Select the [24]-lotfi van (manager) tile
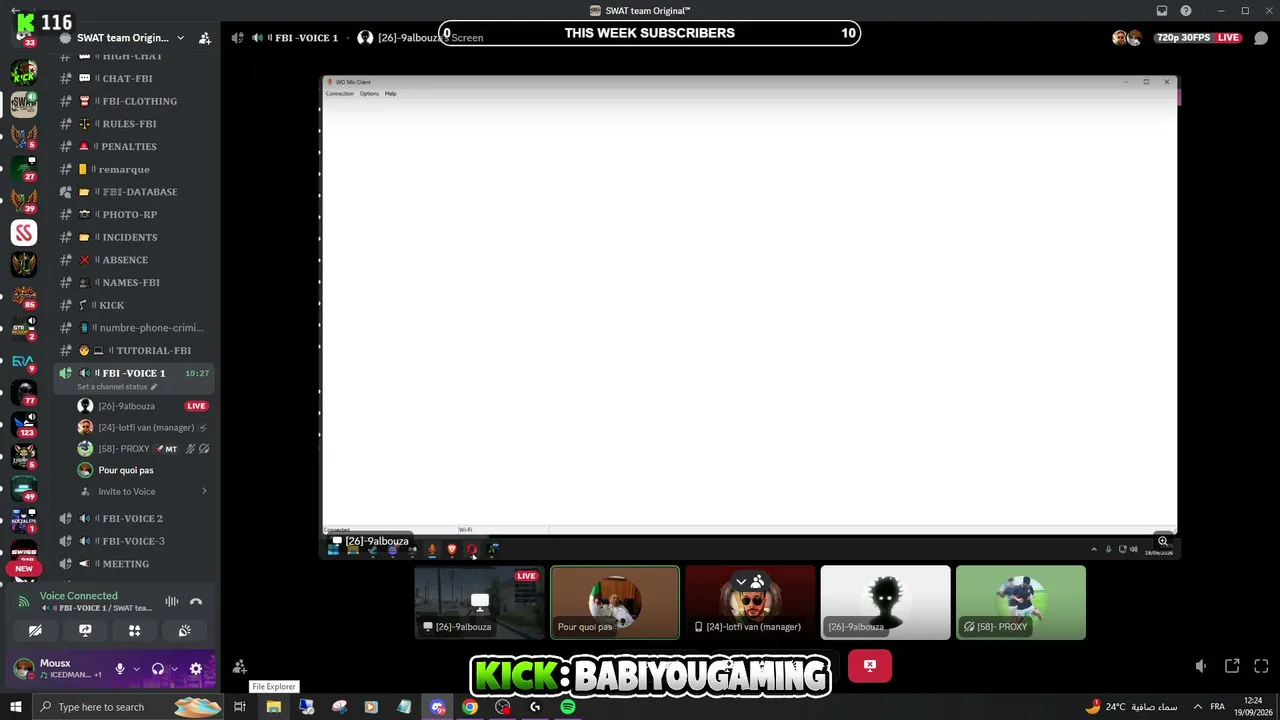Image resolution: width=1280 pixels, height=720 pixels. (750, 602)
